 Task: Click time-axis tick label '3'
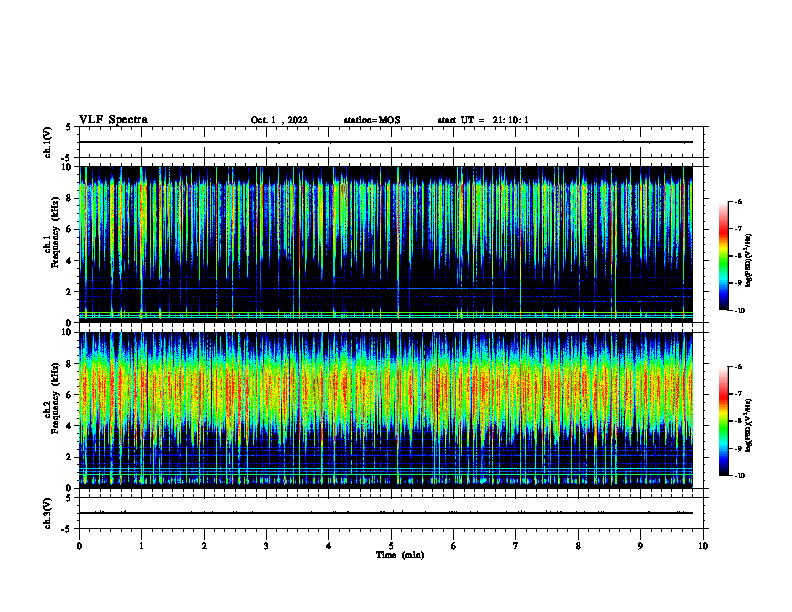pyautogui.click(x=266, y=546)
